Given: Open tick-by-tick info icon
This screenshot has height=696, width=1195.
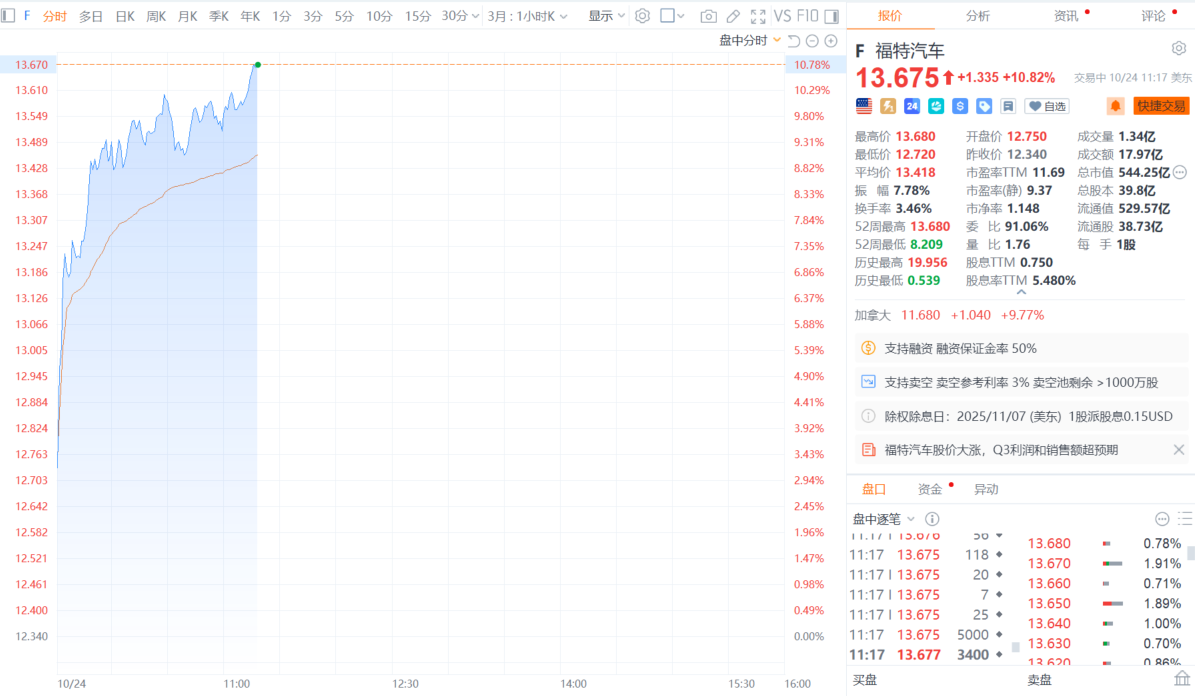Looking at the screenshot, I should pyautogui.click(x=932, y=519).
